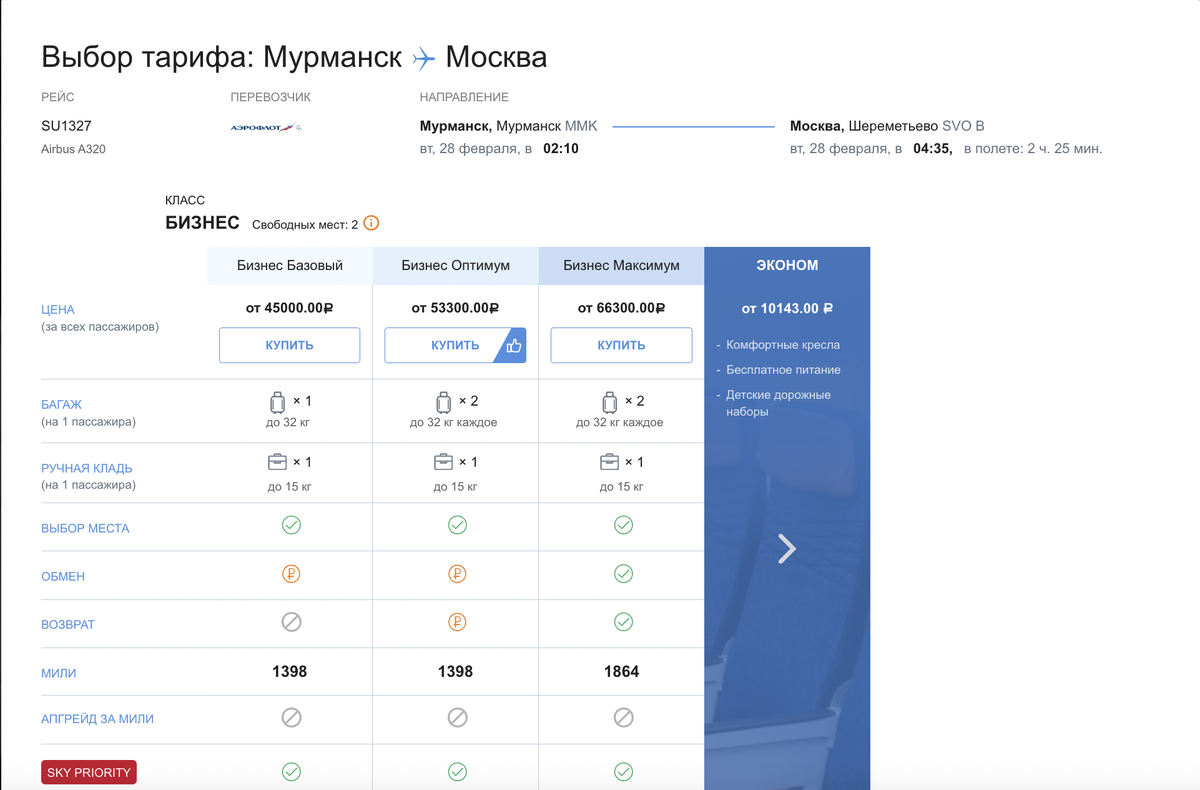This screenshot has width=1200, height=790.
Task: Buy the Бизнес Базовый fare for 45000
Action: click(290, 345)
